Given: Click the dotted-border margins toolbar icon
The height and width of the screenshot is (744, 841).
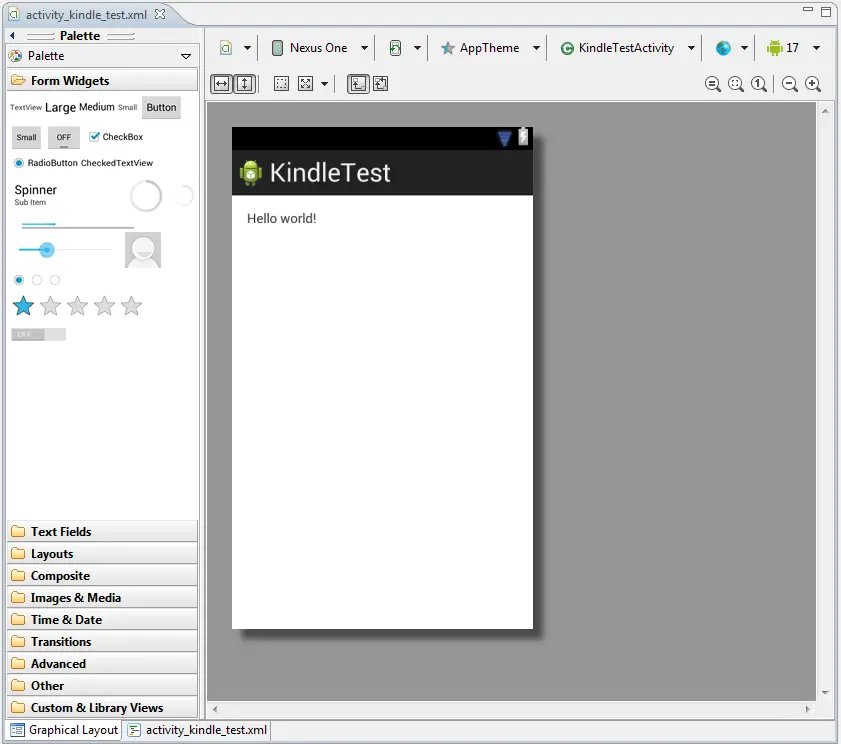Looking at the screenshot, I should pyautogui.click(x=282, y=84).
